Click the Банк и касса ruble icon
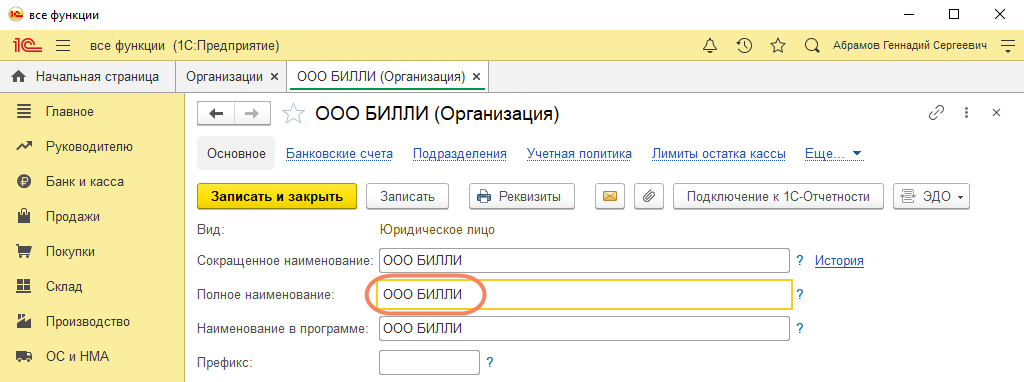The height and width of the screenshot is (382, 1024). pos(24,182)
